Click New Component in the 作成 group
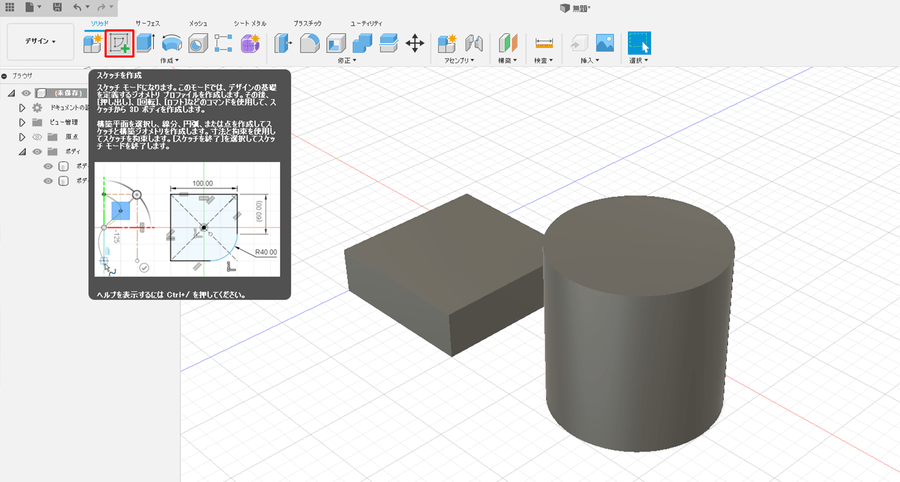 (x=92, y=43)
